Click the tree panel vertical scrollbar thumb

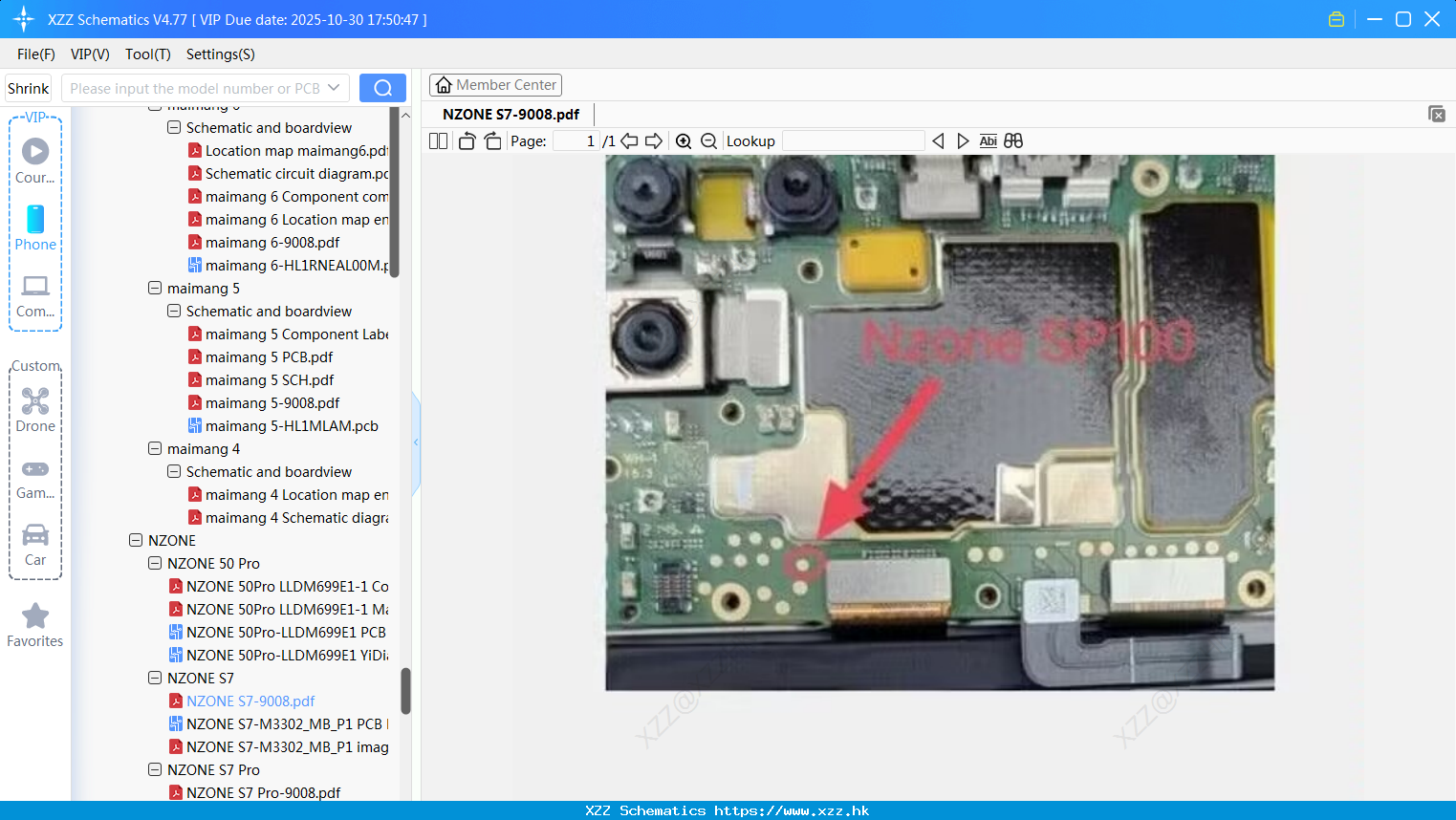(x=405, y=690)
